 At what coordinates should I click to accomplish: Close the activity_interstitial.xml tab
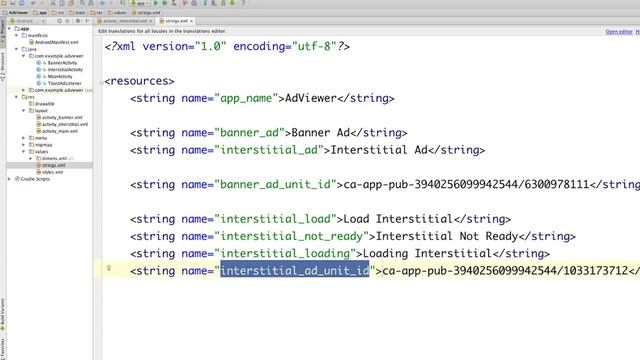[151, 21]
